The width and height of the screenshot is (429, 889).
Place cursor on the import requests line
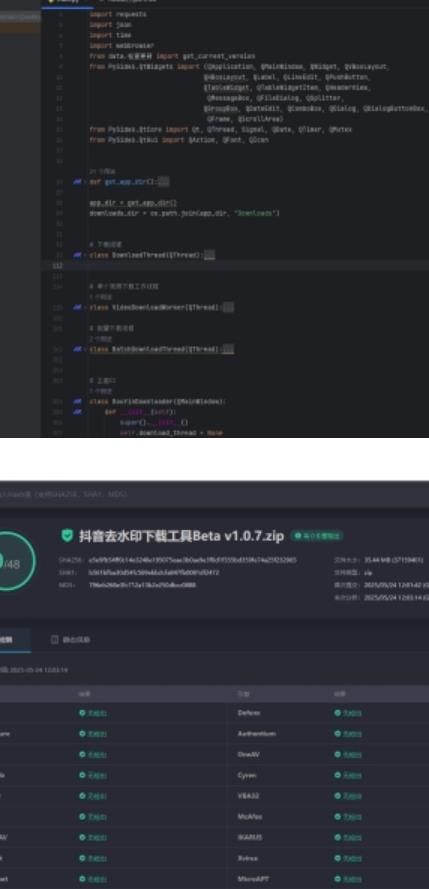tap(118, 14)
